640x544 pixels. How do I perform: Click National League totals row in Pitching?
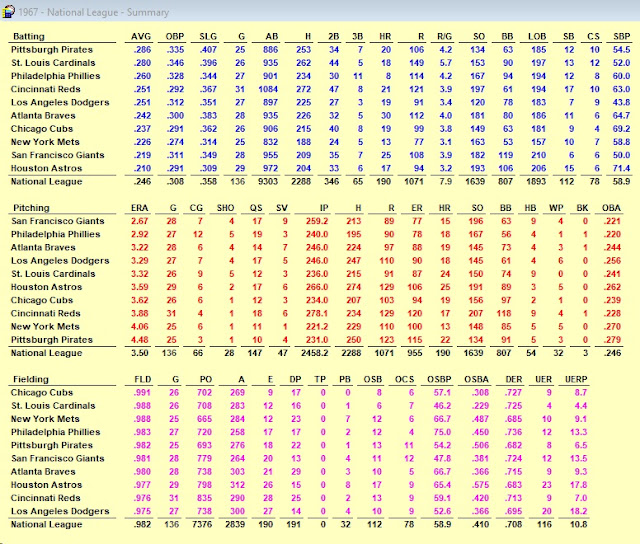(316, 353)
